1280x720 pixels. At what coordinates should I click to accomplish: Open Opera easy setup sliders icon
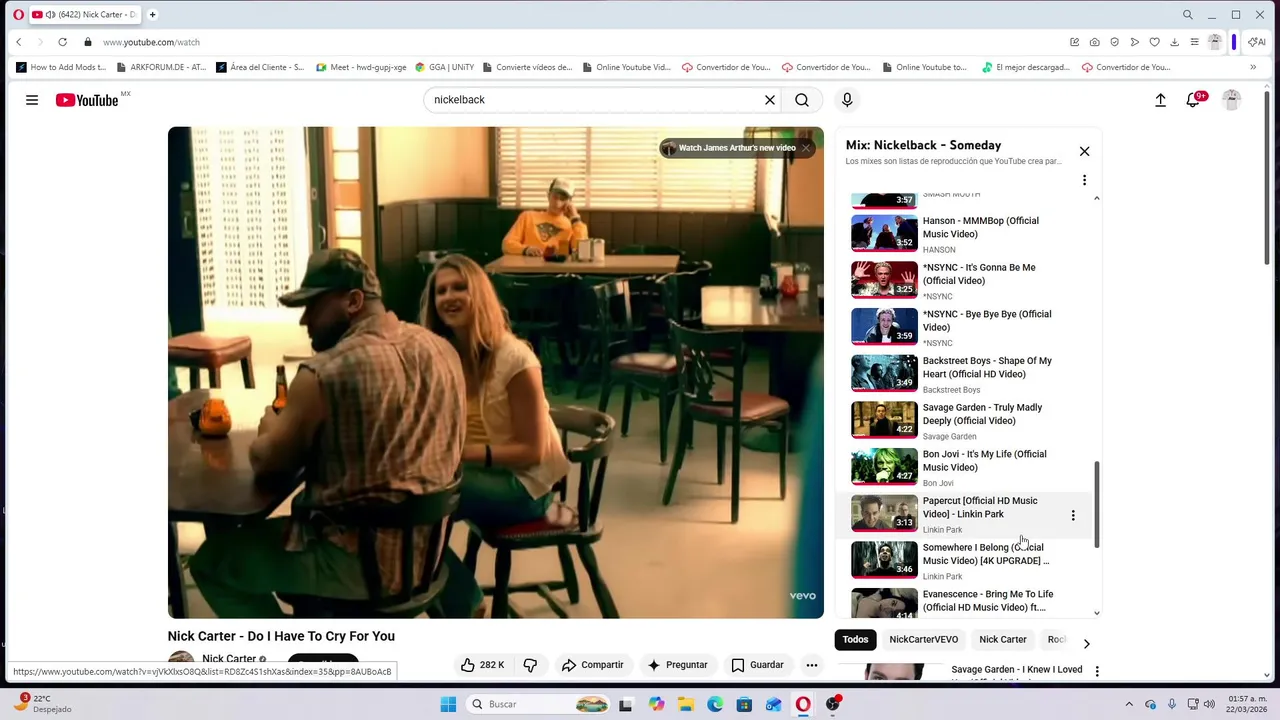[1194, 42]
